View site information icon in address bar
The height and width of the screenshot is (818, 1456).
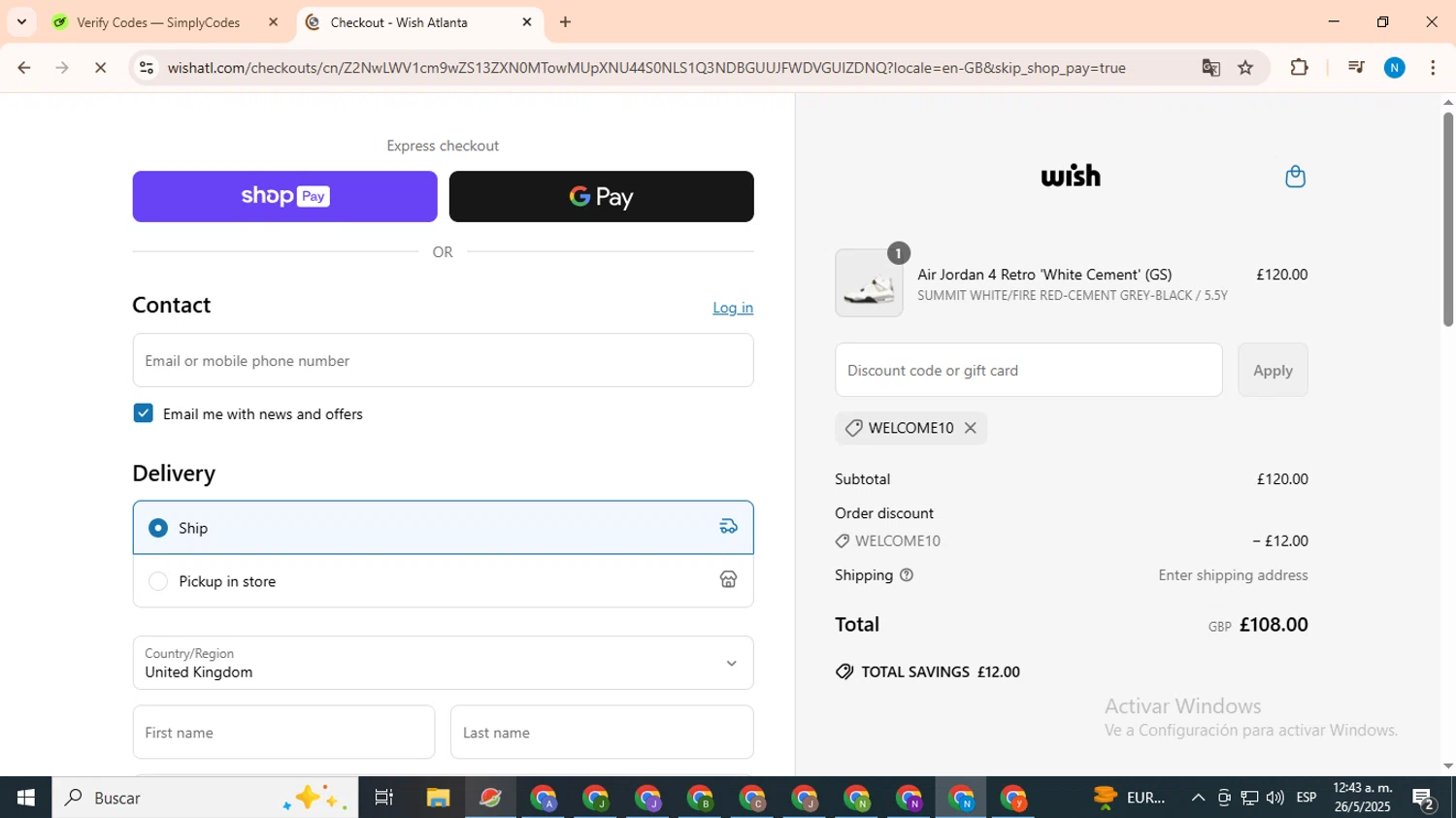pyautogui.click(x=147, y=68)
